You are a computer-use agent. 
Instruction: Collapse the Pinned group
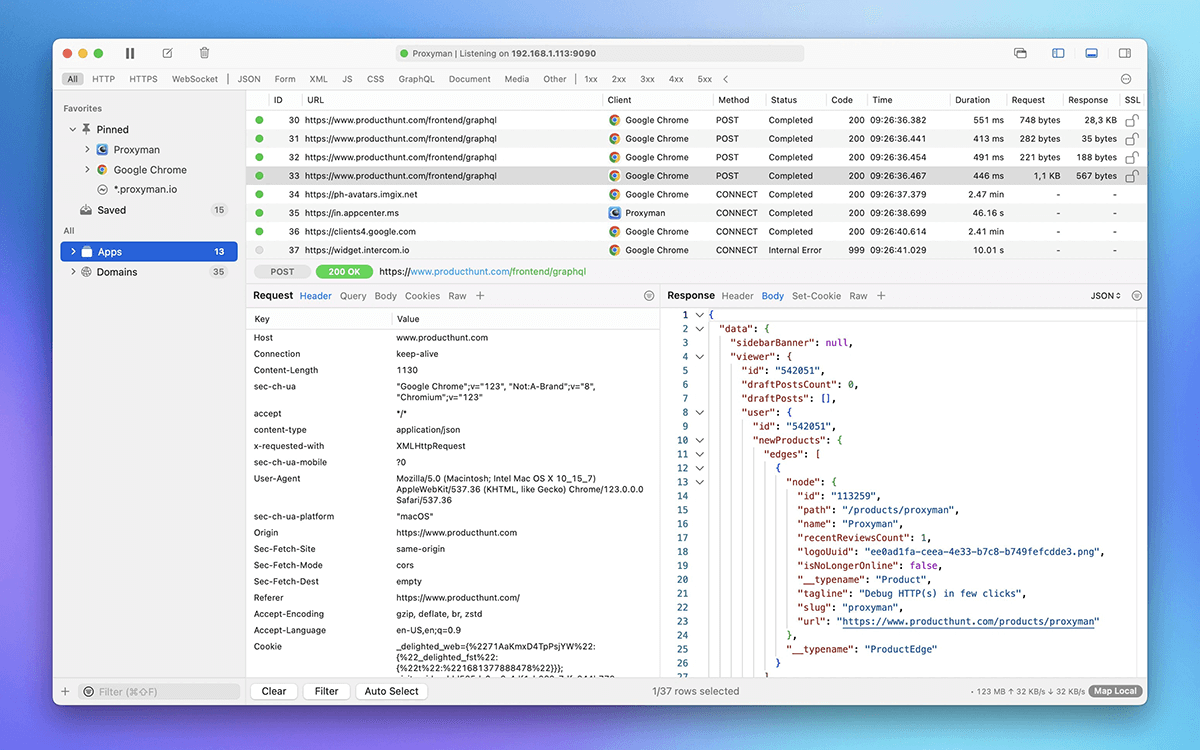click(x=73, y=129)
